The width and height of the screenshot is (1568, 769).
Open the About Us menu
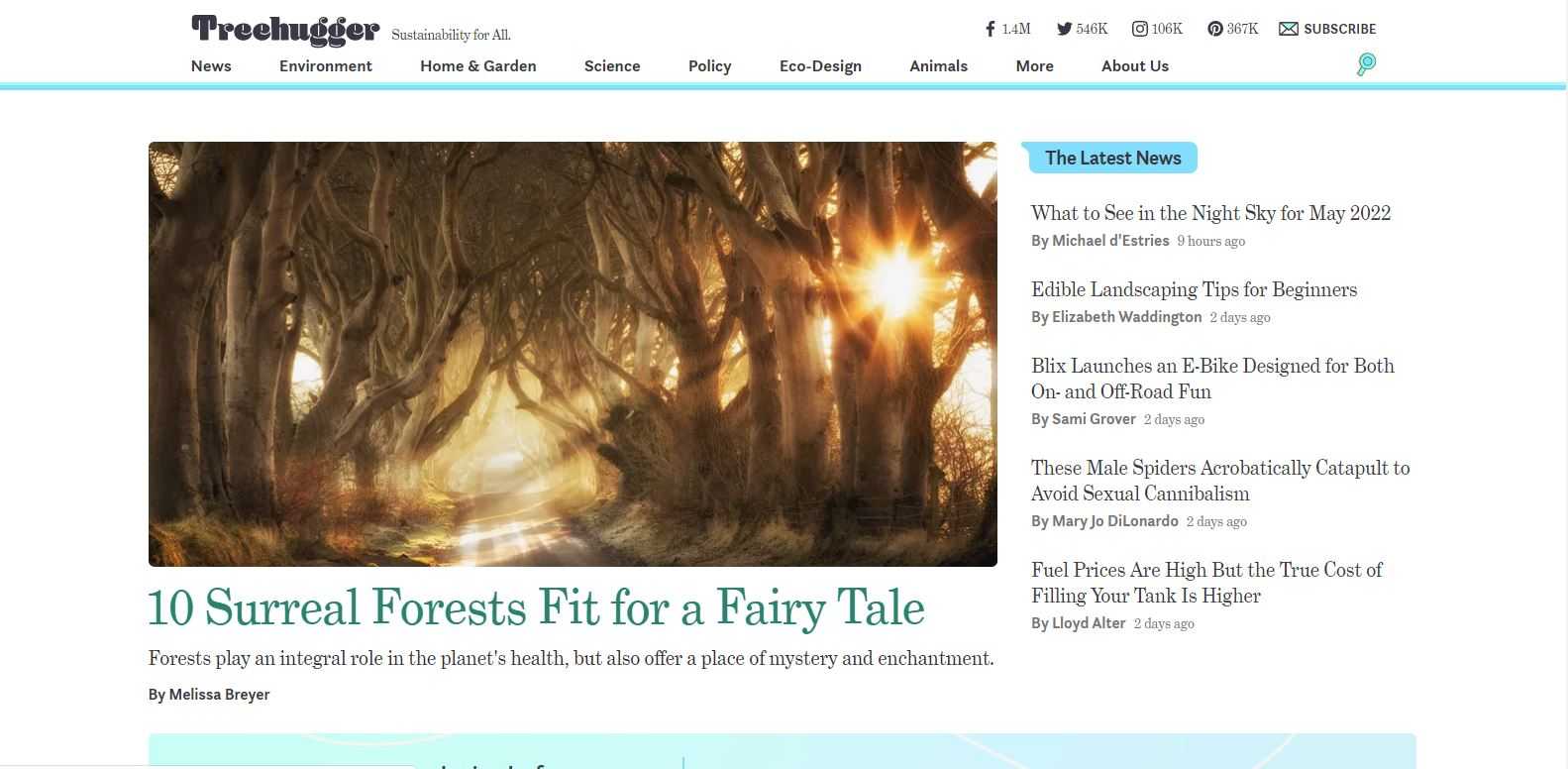(1135, 66)
